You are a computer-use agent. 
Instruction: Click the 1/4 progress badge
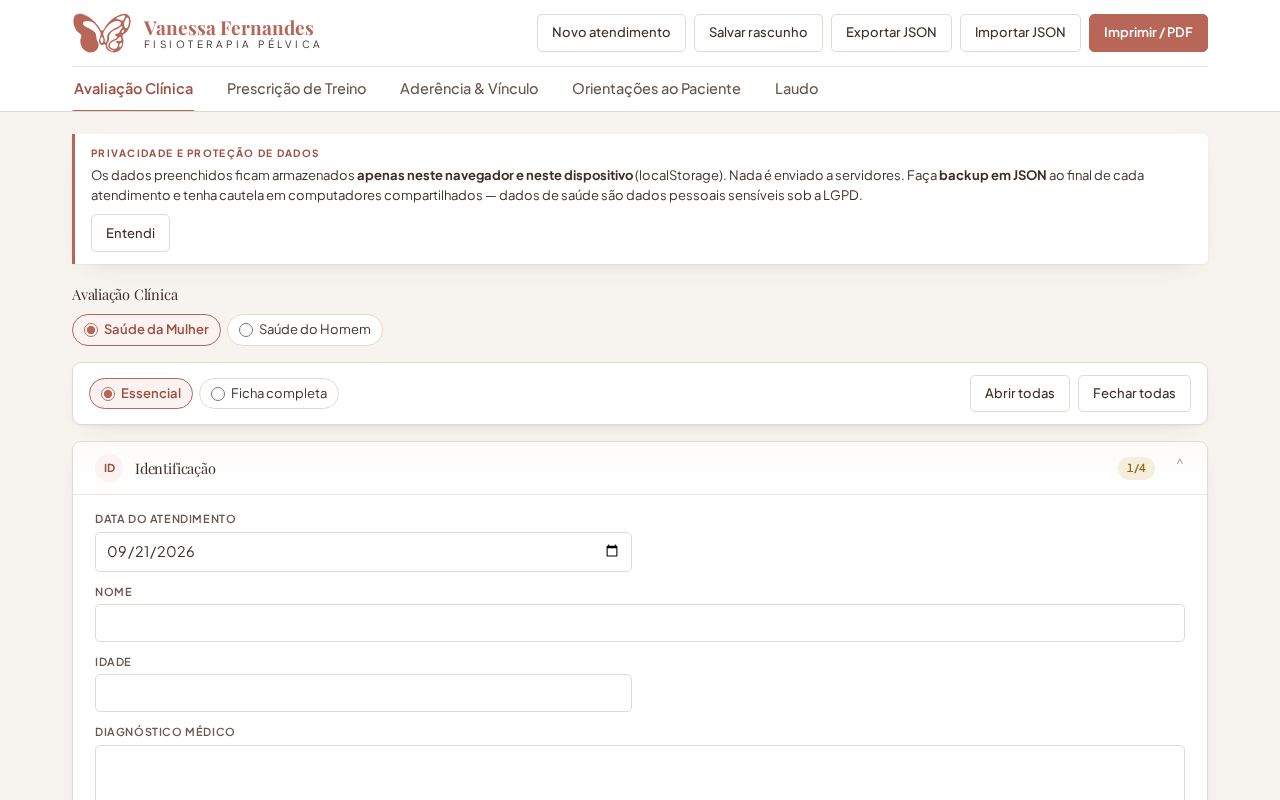(1136, 468)
